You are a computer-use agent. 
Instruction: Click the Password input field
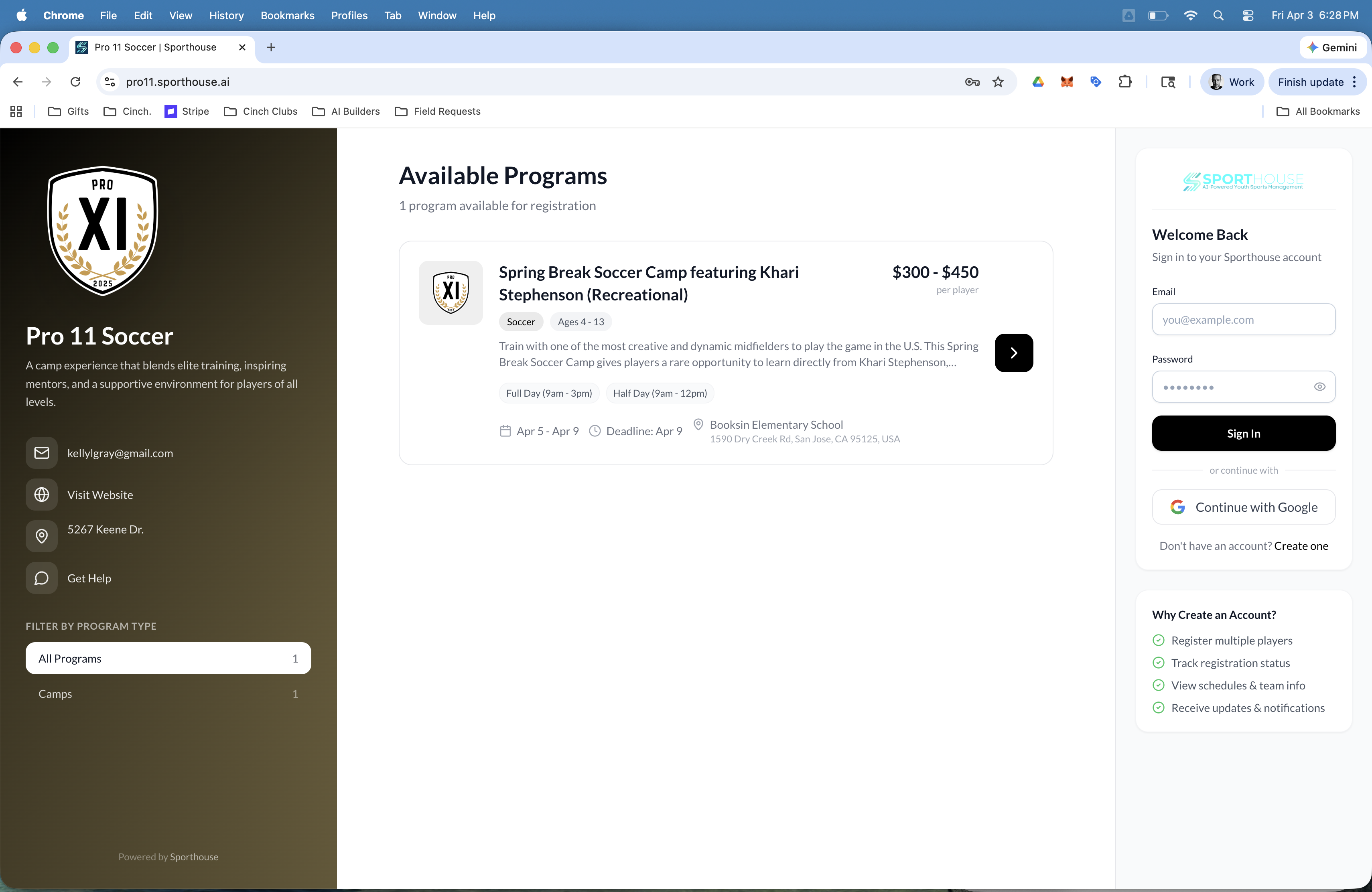pos(1244,387)
